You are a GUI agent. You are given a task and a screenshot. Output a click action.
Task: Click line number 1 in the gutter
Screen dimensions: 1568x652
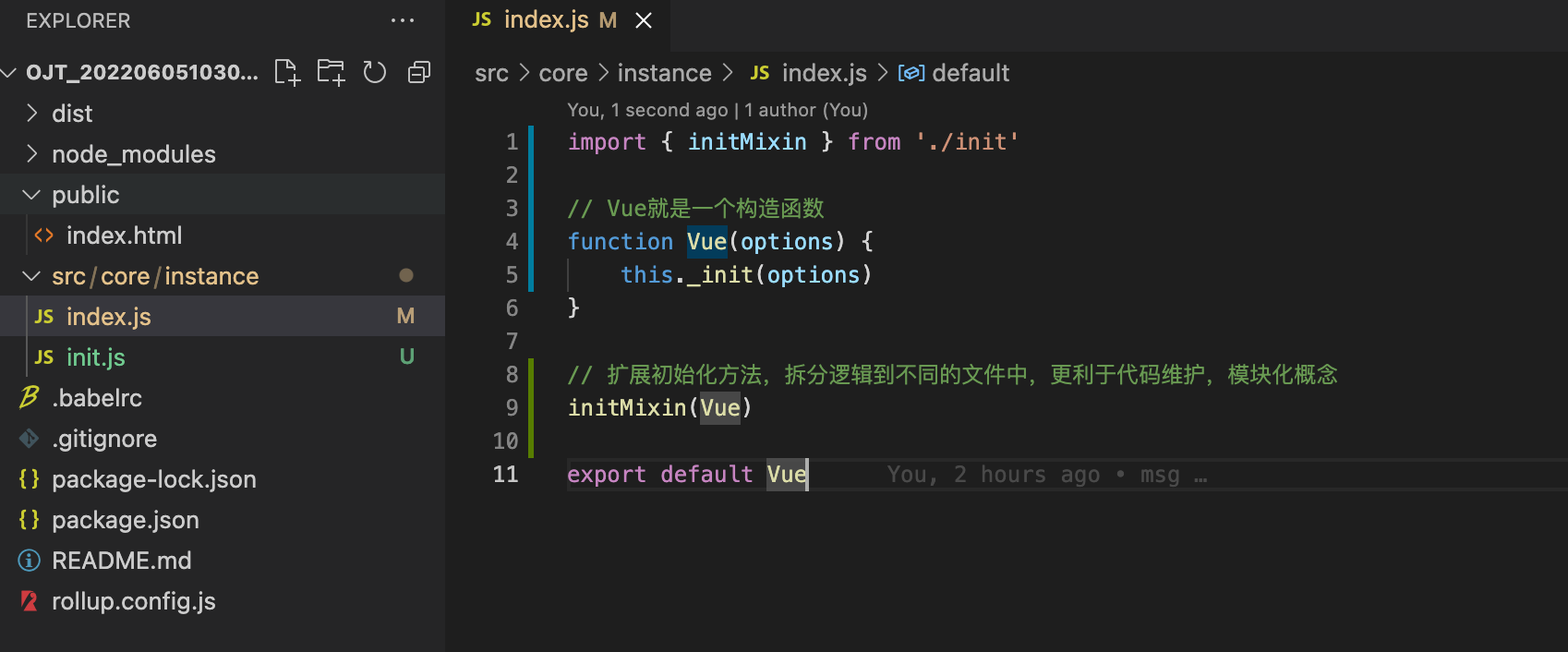tap(512, 141)
